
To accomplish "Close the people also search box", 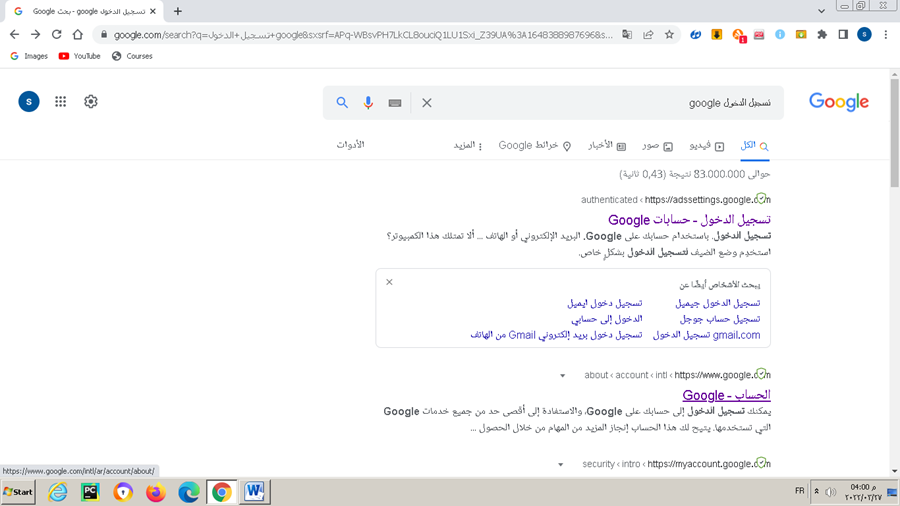I will coord(389,282).
